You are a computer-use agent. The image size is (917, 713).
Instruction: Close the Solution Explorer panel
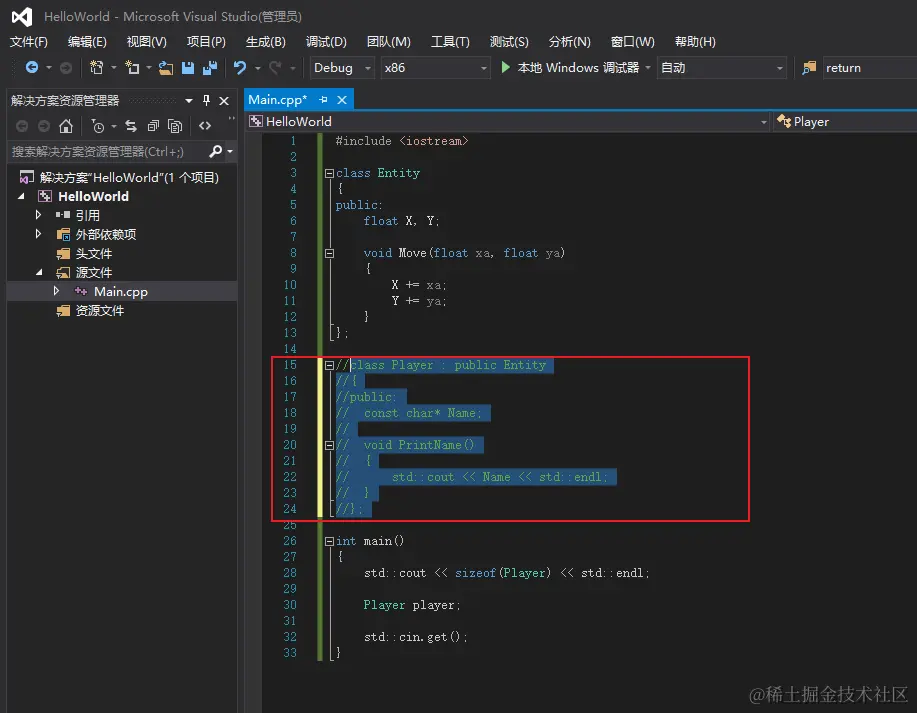click(224, 101)
